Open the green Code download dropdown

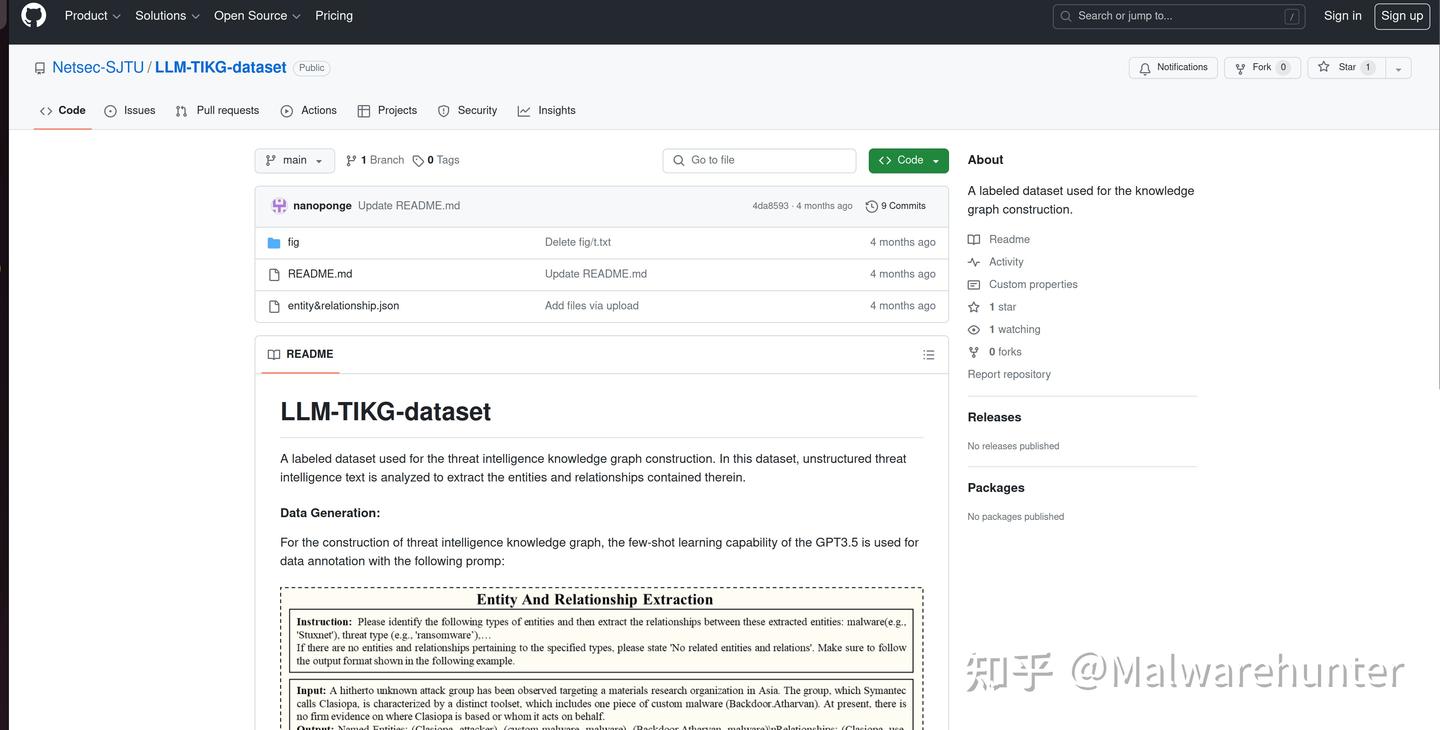pos(907,160)
